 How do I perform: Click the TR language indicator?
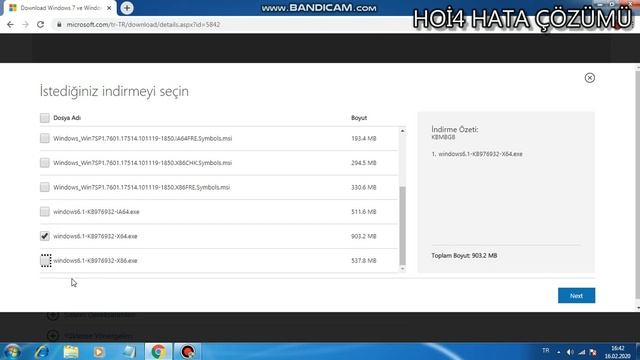click(546, 351)
